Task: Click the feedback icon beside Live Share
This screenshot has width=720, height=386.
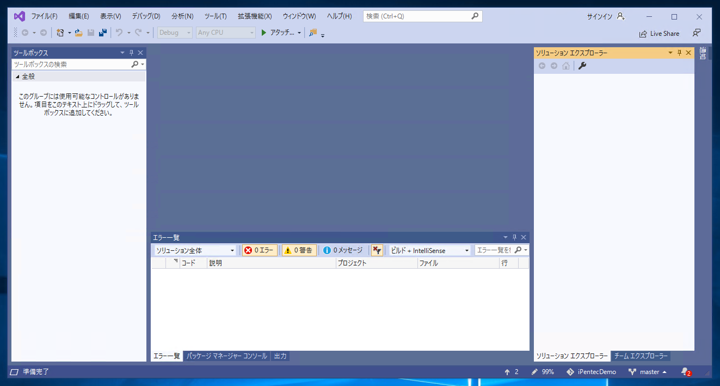Action: (697, 33)
